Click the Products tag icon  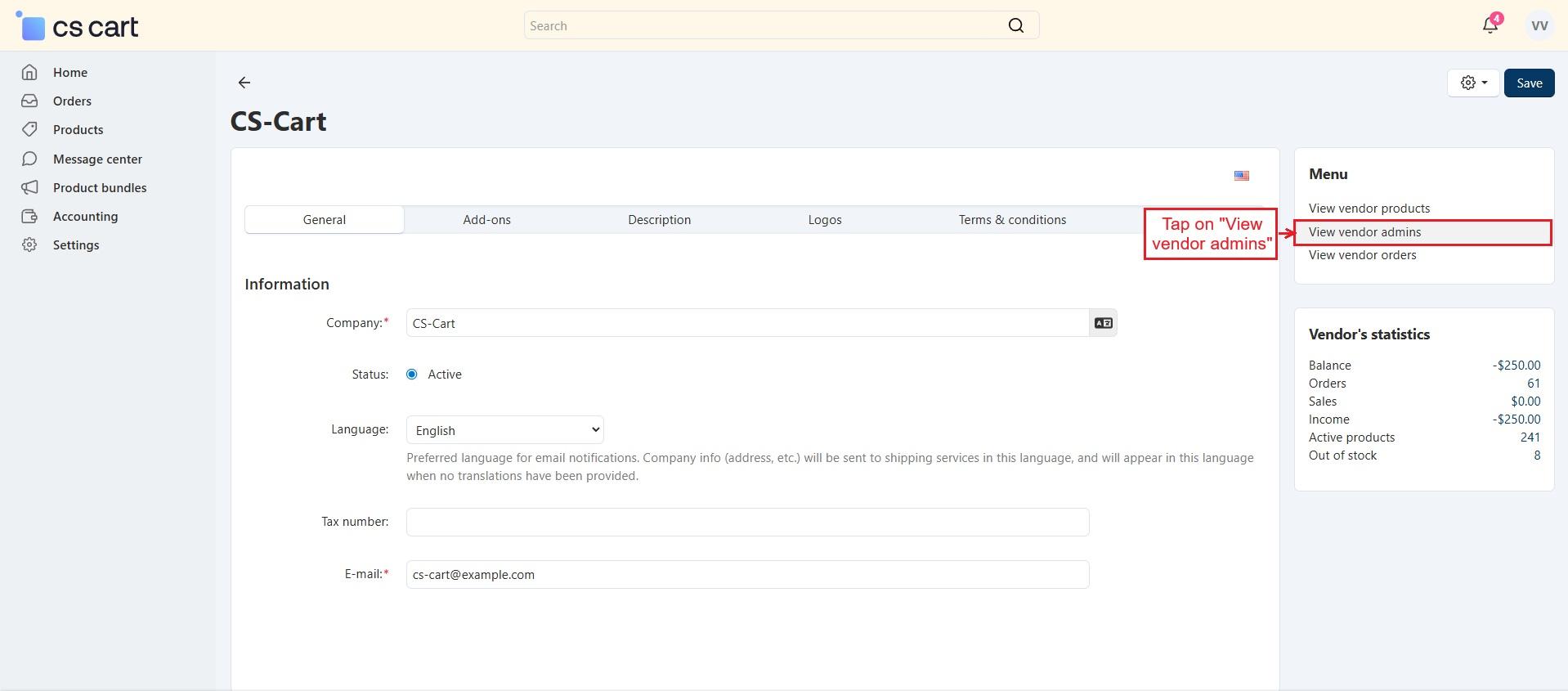(29, 130)
